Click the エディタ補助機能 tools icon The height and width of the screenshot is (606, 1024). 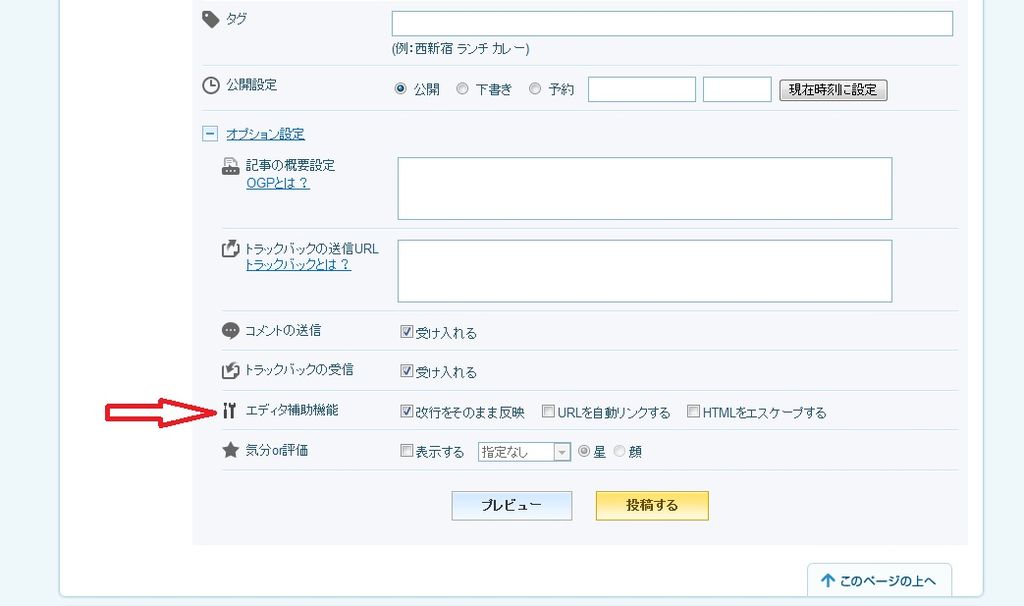coord(230,411)
